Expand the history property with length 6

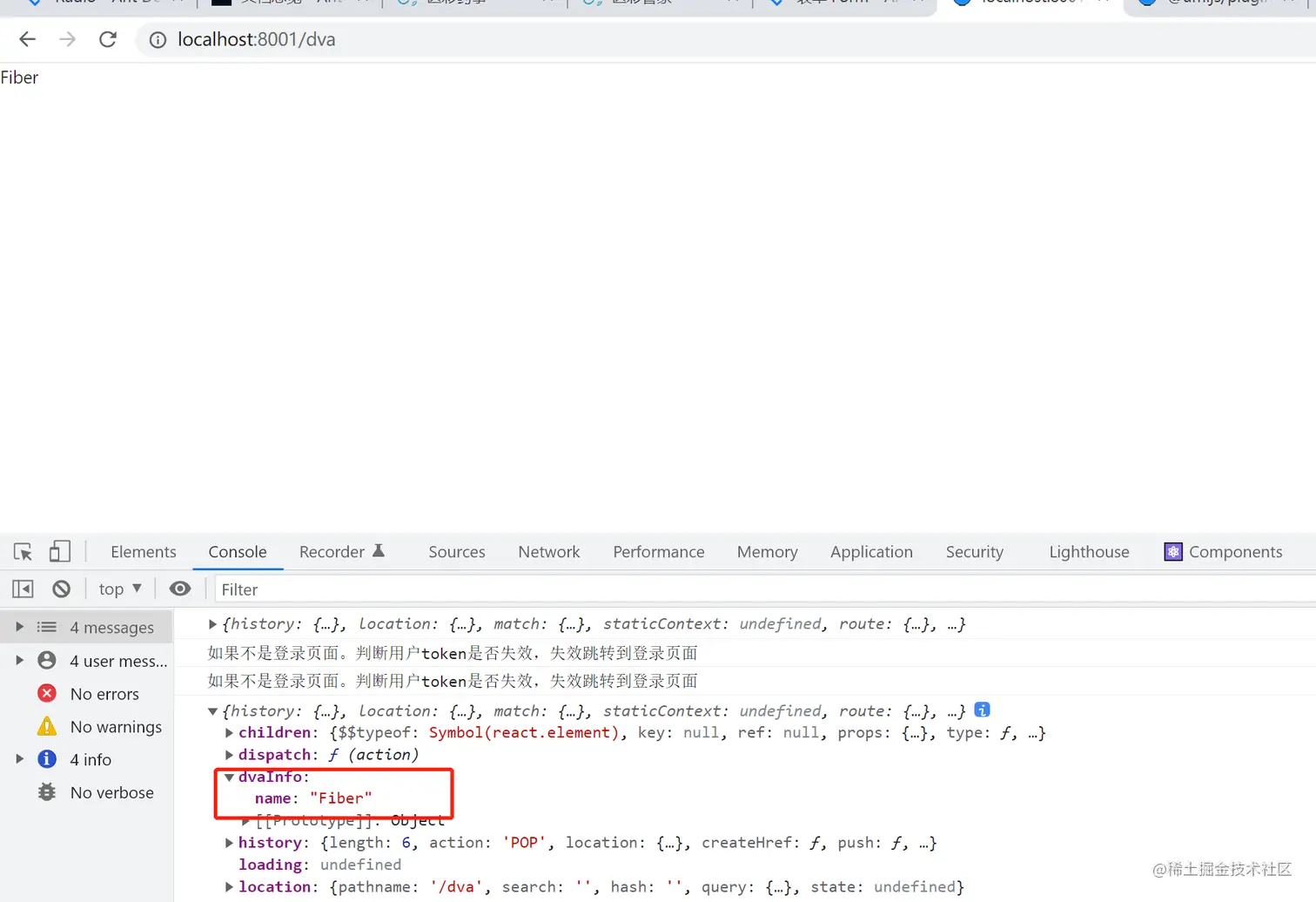pyautogui.click(x=229, y=843)
